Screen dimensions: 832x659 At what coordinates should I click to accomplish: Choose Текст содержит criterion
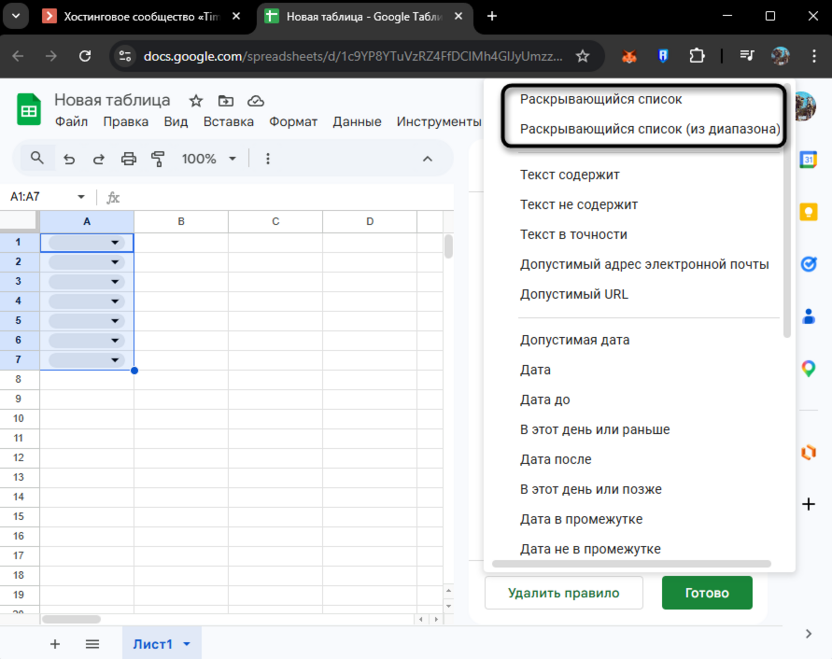click(570, 175)
